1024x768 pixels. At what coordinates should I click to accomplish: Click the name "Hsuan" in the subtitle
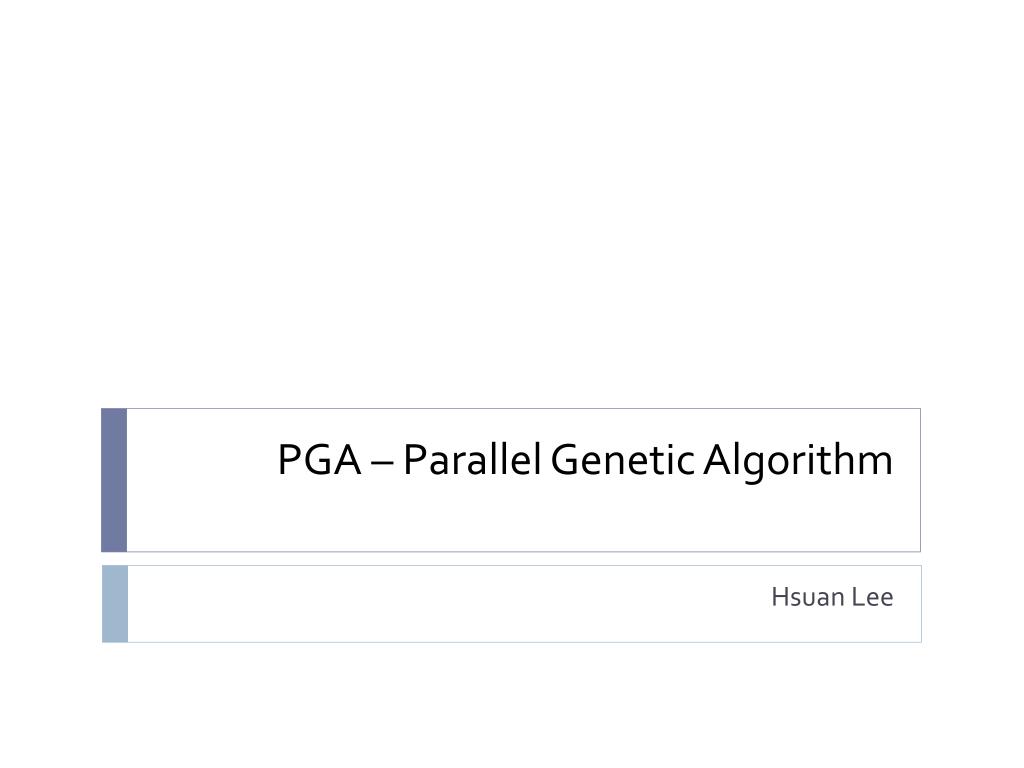[808, 597]
